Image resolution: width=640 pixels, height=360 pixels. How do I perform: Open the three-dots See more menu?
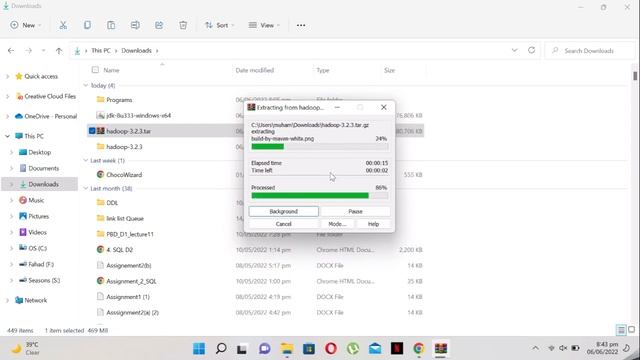(x=301, y=25)
